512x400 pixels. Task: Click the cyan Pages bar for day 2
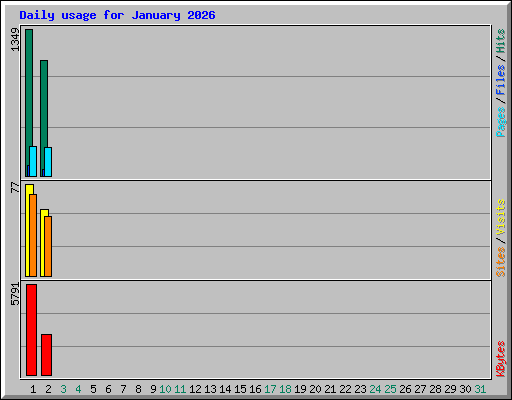coord(48,162)
